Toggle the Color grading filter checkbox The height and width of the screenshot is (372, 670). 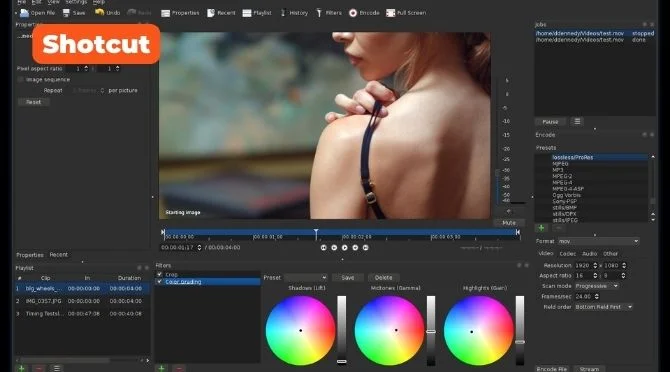pos(159,282)
